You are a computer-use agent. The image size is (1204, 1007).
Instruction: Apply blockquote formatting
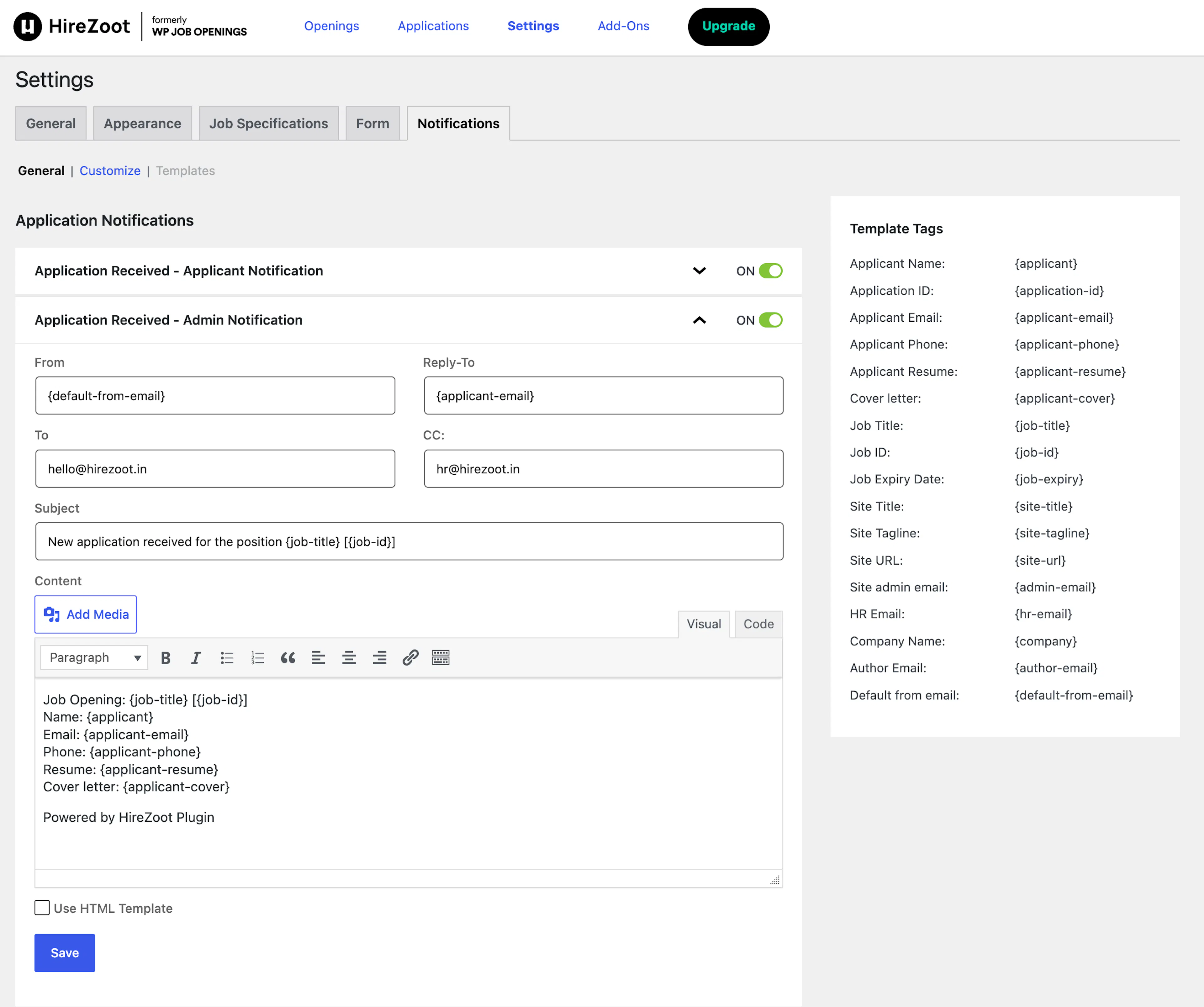coord(288,657)
